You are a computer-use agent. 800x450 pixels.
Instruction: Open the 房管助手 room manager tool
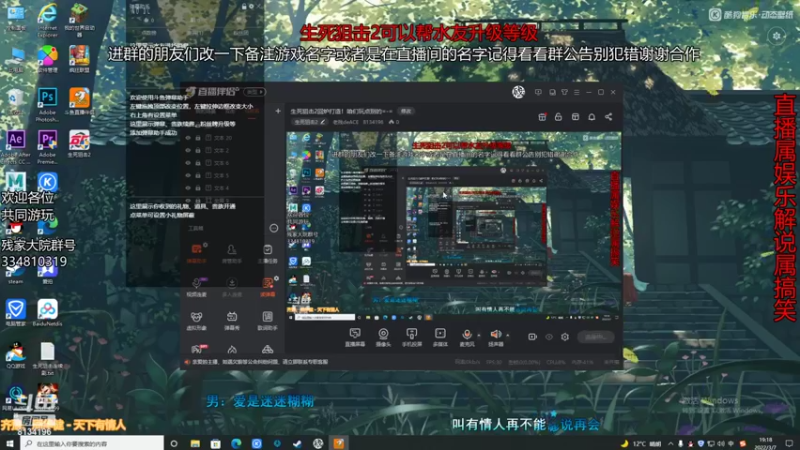(x=232, y=253)
